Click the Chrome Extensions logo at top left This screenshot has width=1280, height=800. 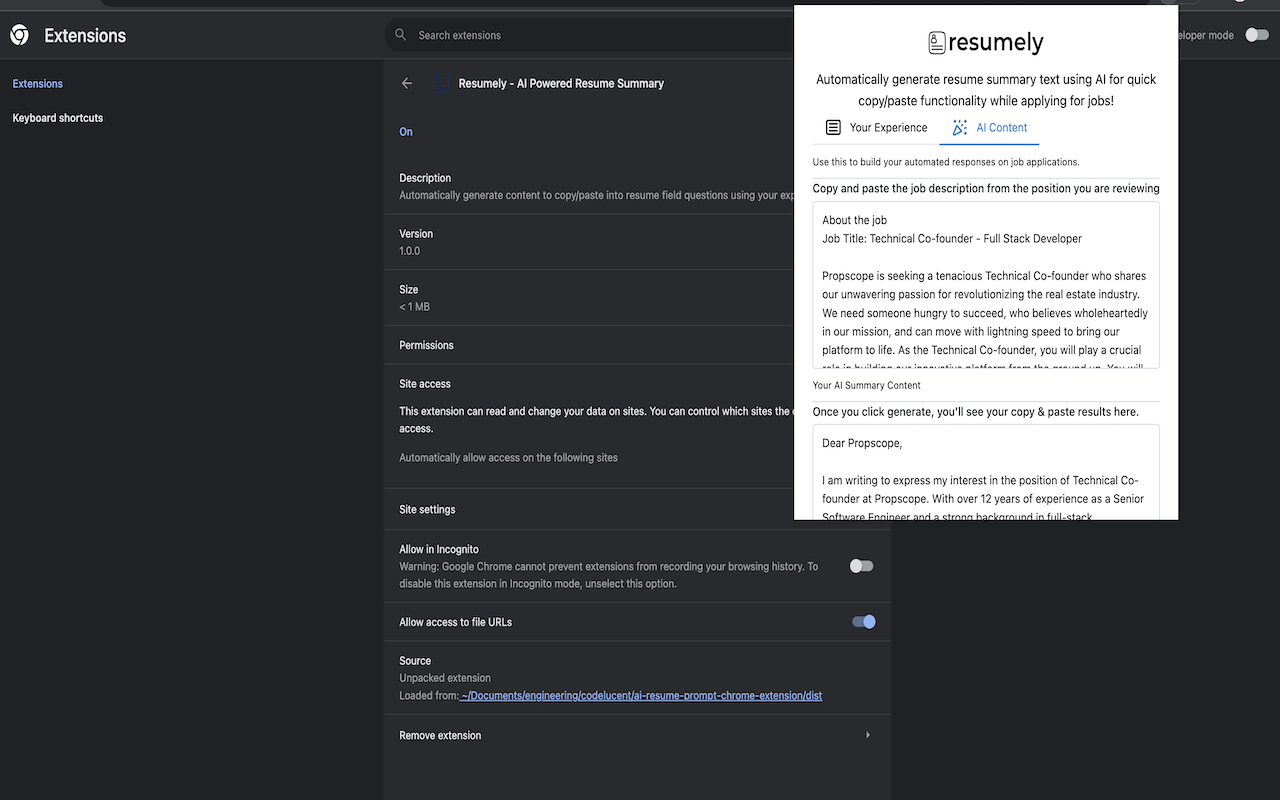pos(18,34)
